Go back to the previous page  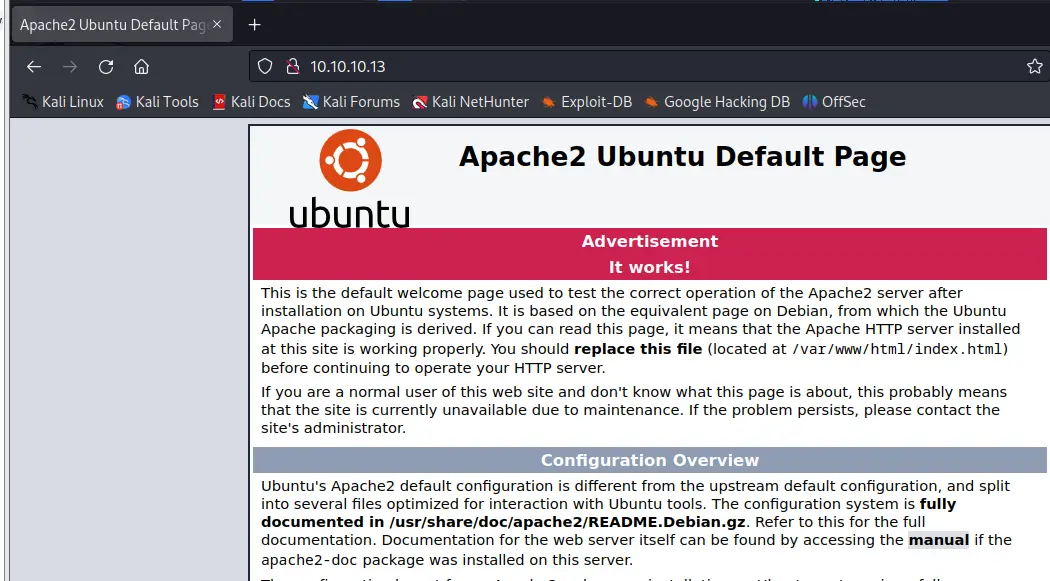[x=34, y=67]
